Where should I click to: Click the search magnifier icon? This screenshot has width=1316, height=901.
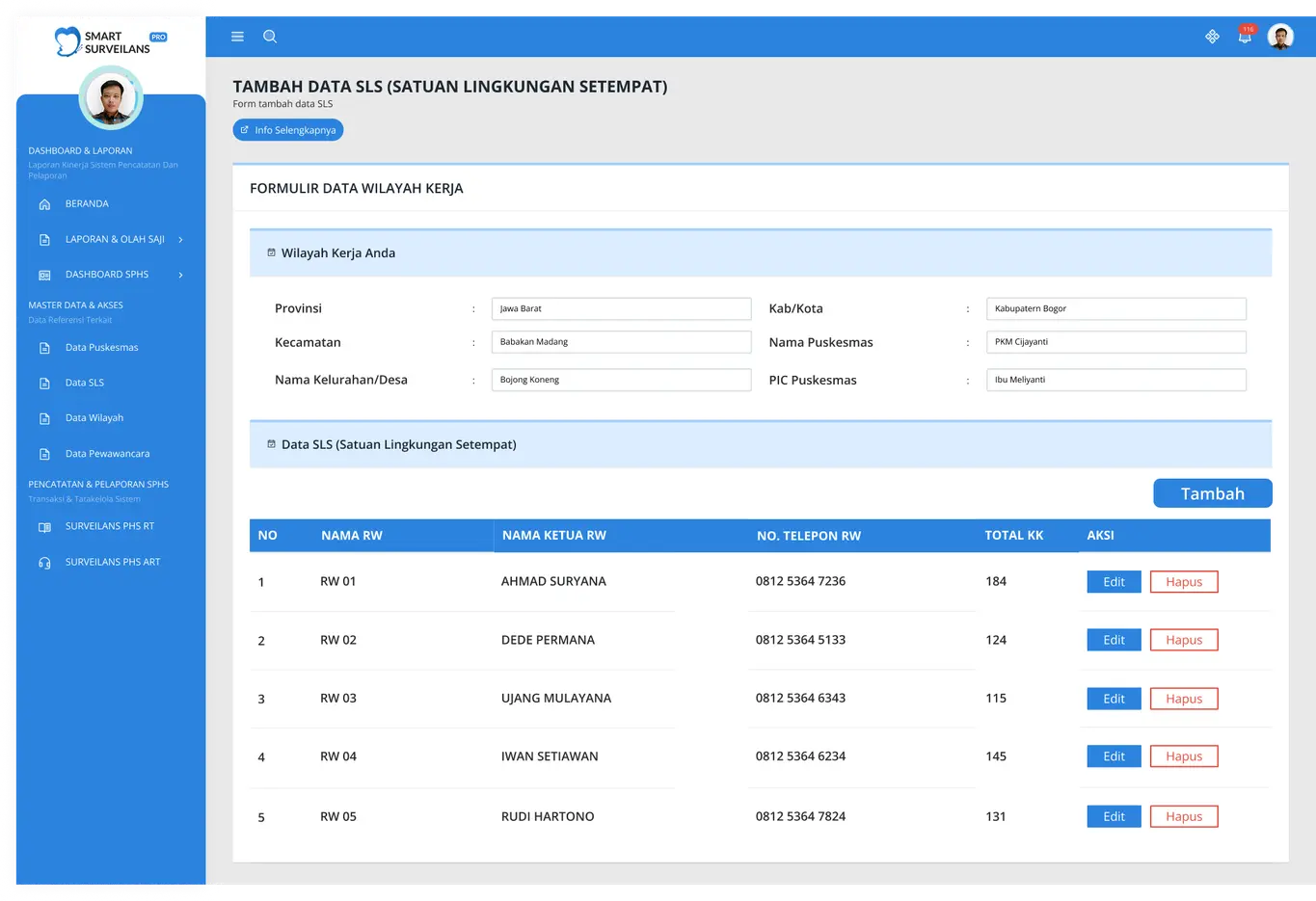pyautogui.click(x=270, y=37)
